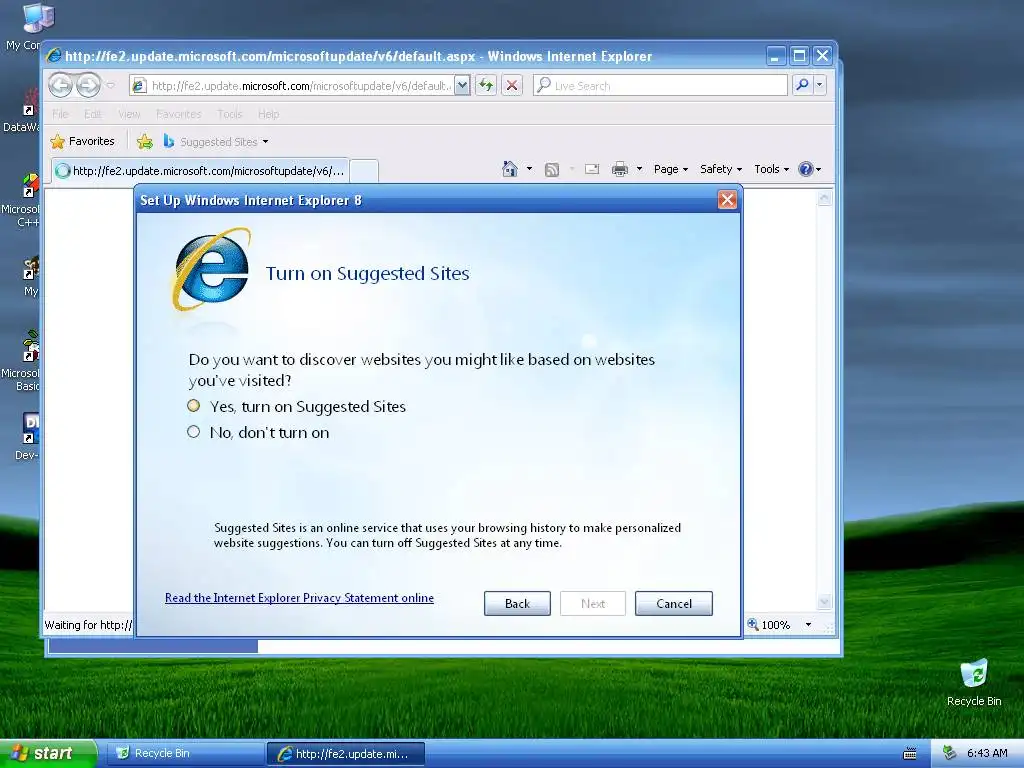Open the Safety command bar menu
Screen dimensions: 1024x768
pos(721,169)
